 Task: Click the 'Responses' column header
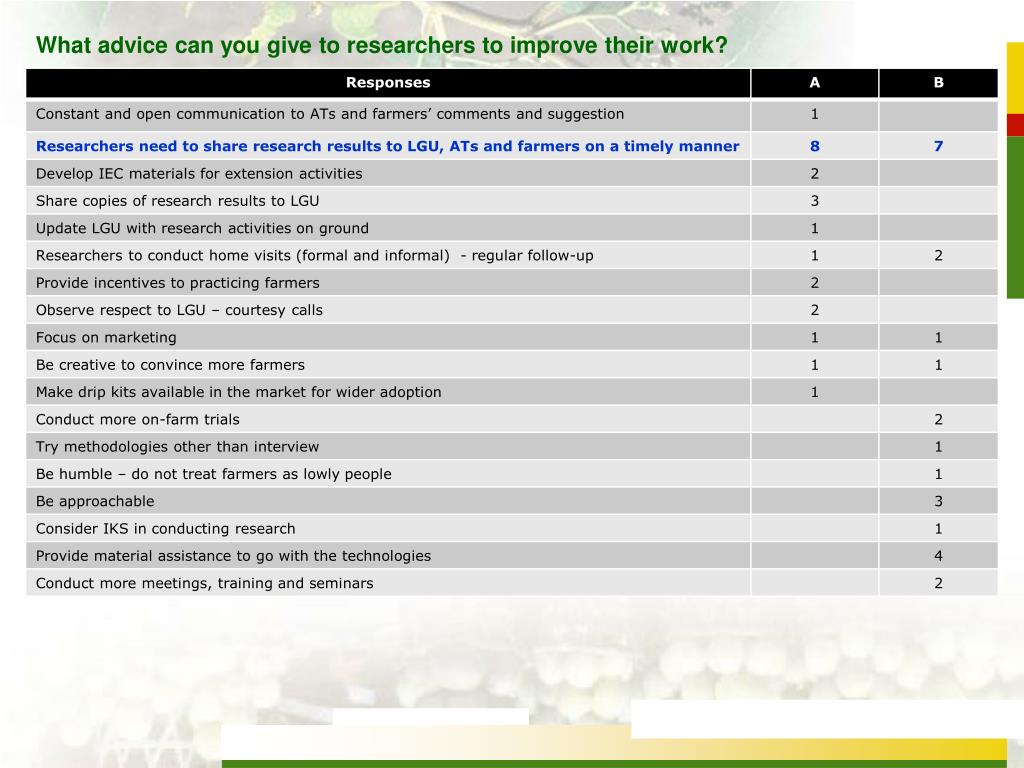(x=388, y=83)
